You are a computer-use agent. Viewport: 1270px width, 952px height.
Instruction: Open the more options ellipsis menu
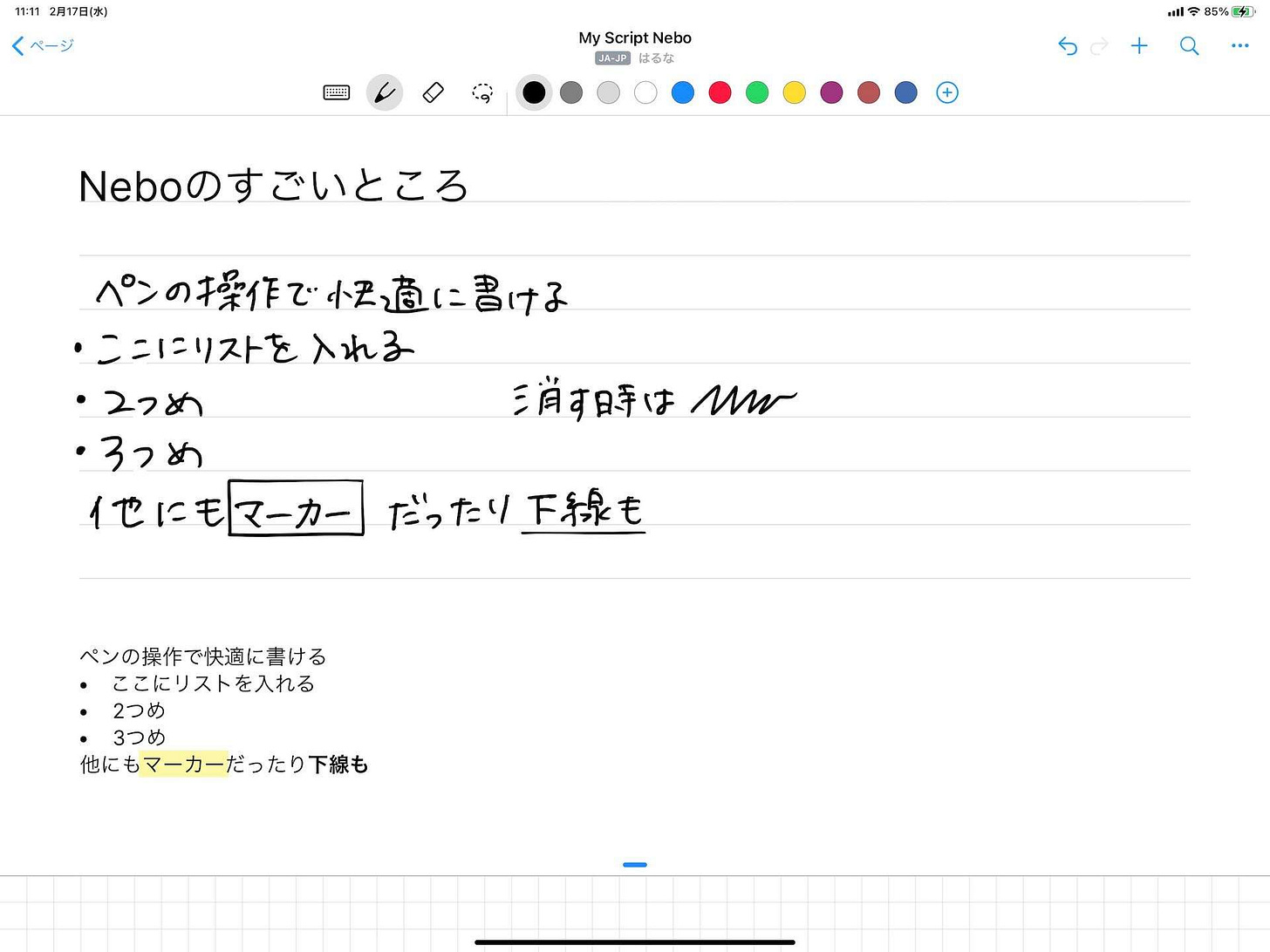(x=1239, y=45)
